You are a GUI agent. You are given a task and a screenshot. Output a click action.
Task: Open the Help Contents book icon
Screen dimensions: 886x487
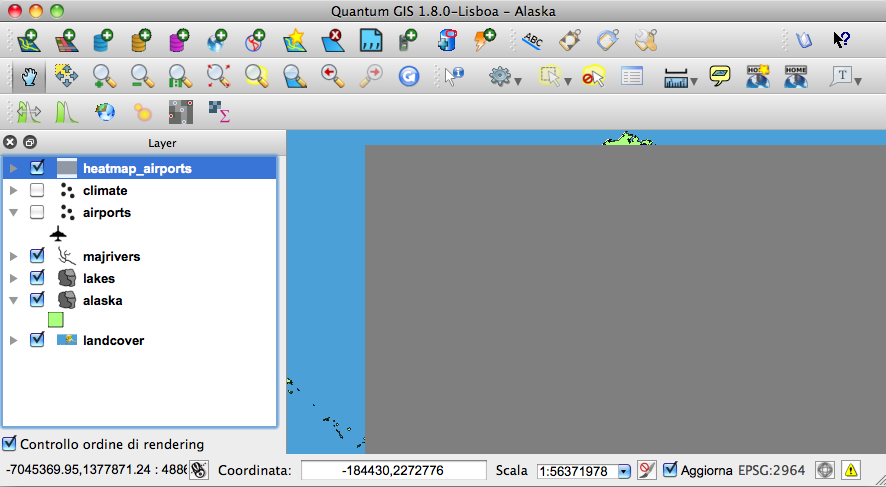tap(804, 40)
